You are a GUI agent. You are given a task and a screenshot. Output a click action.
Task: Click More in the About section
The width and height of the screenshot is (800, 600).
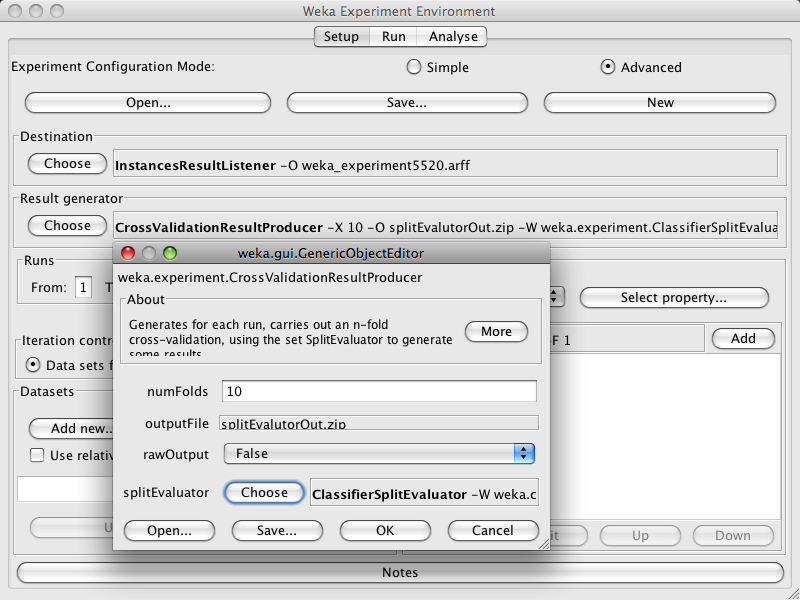496,332
